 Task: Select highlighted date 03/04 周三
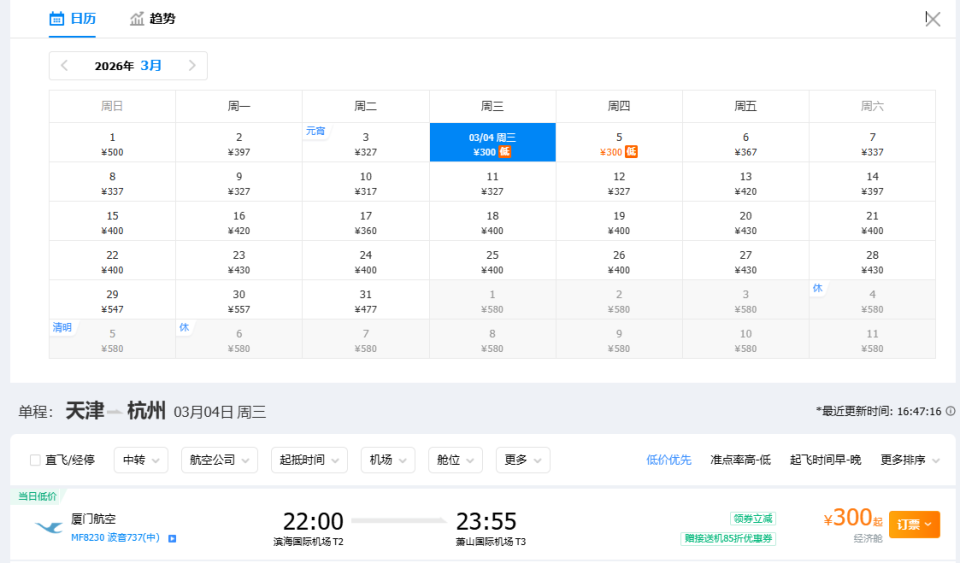coord(492,143)
